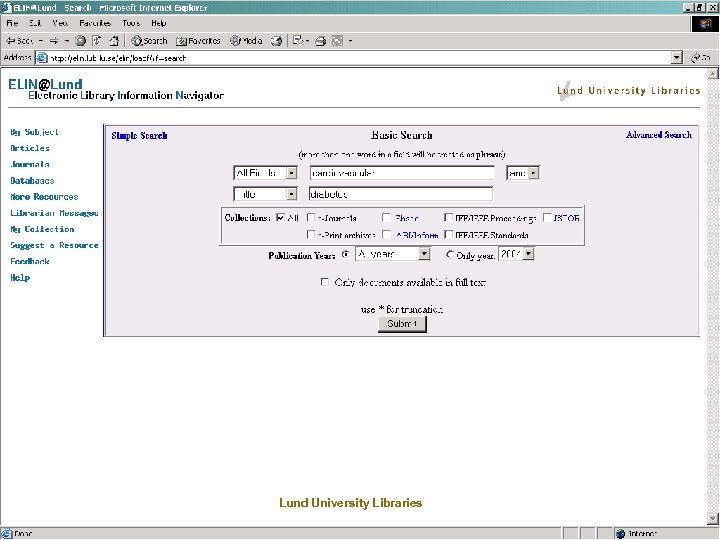
Task: Open the address bar dropdown
Action: [677, 57]
